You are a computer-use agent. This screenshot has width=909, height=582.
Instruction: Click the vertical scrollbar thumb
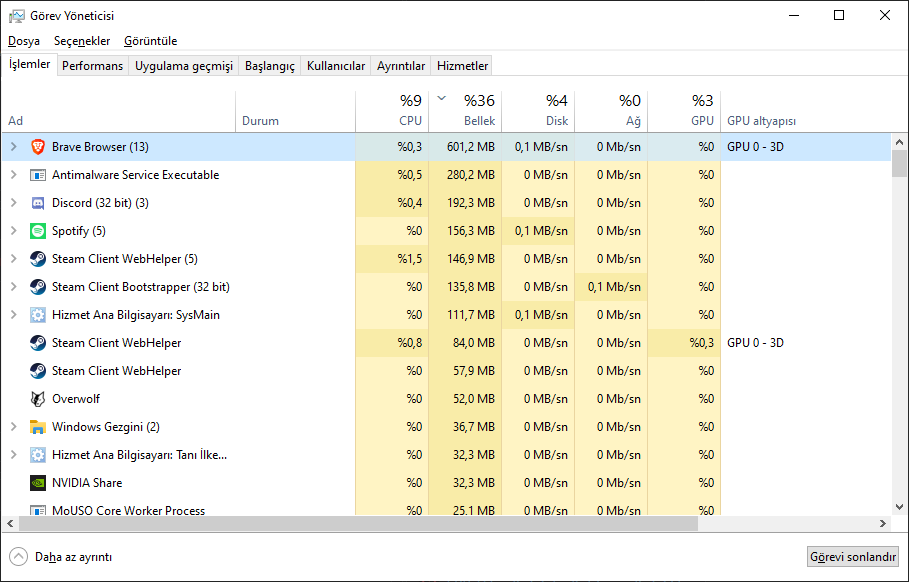point(899,163)
